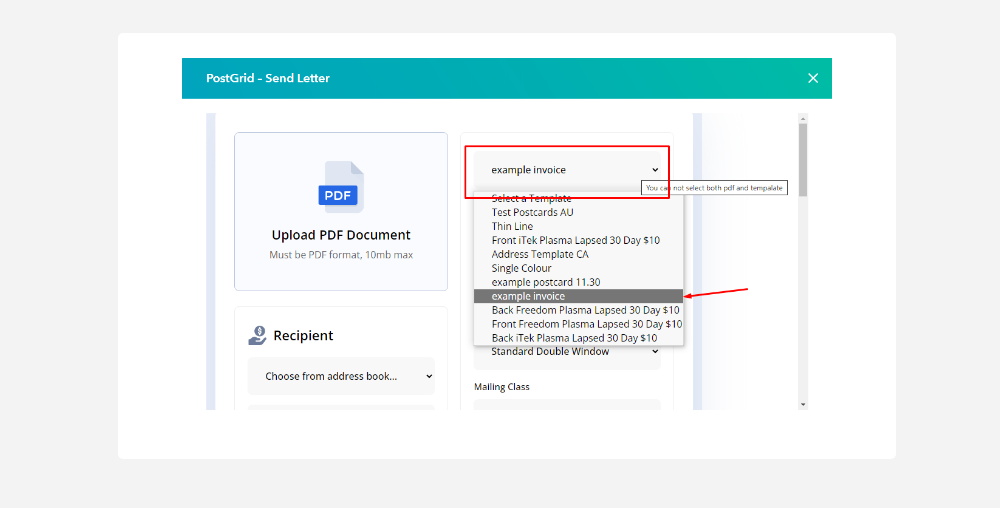This screenshot has height=508, width=1000.
Task: Click the Recipient hand-coin icon
Action: (x=258, y=336)
